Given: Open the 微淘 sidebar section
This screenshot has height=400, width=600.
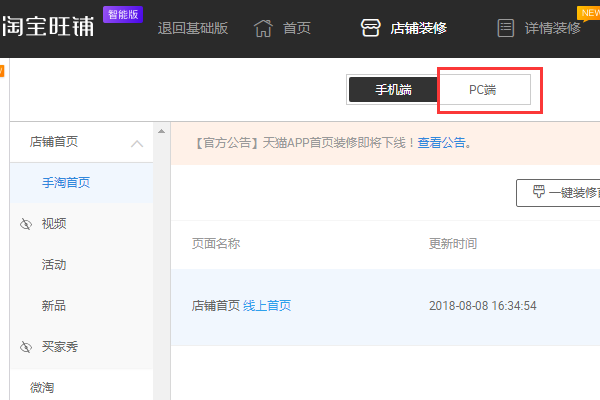Looking at the screenshot, I should (x=42, y=386).
